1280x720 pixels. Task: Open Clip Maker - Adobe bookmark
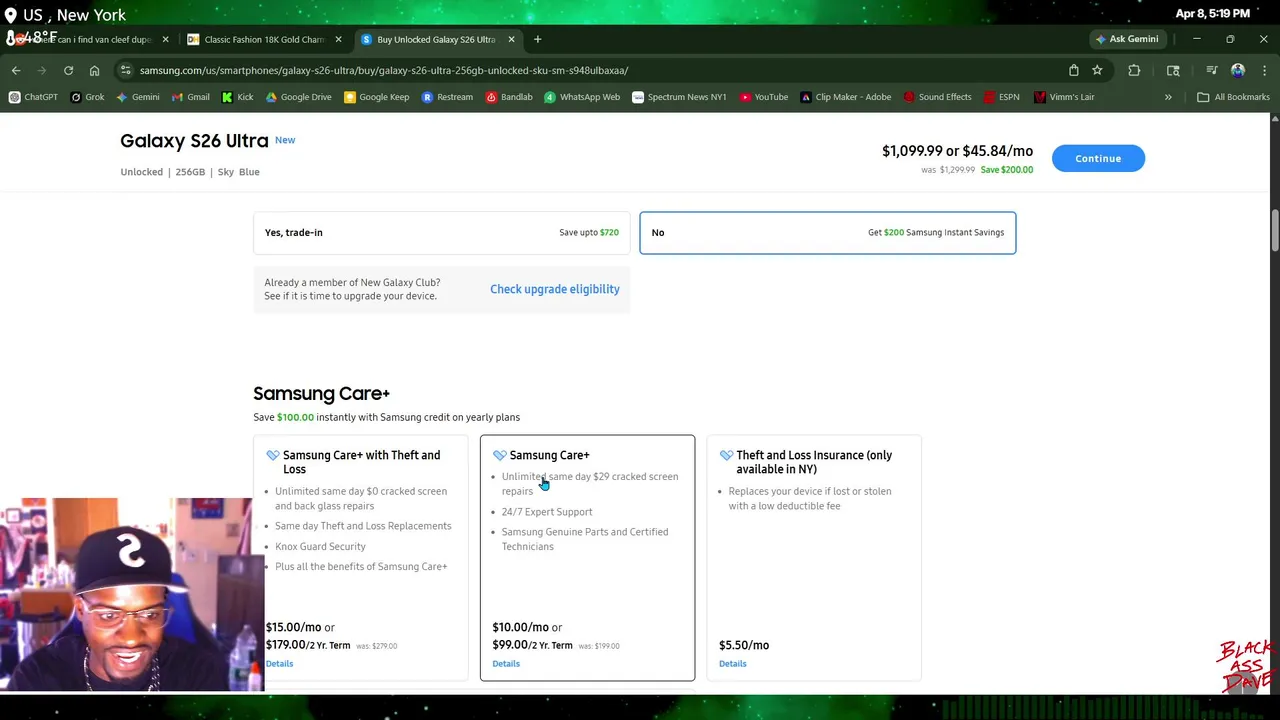coord(845,97)
